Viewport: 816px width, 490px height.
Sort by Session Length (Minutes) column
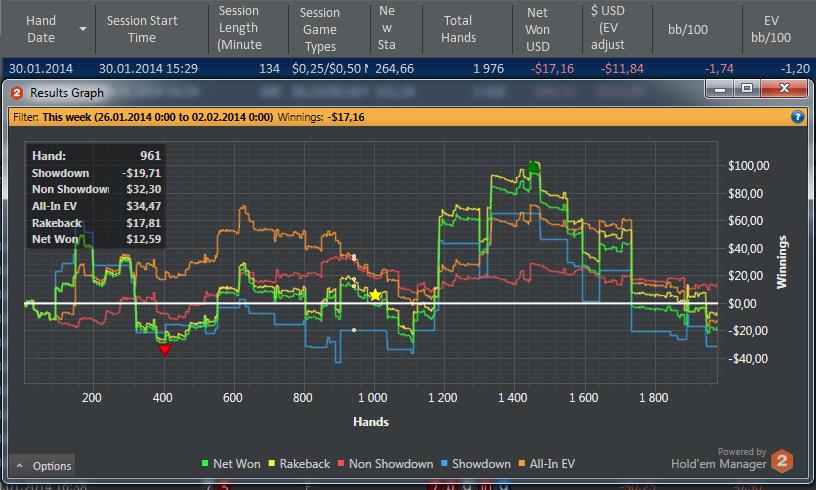click(x=239, y=28)
